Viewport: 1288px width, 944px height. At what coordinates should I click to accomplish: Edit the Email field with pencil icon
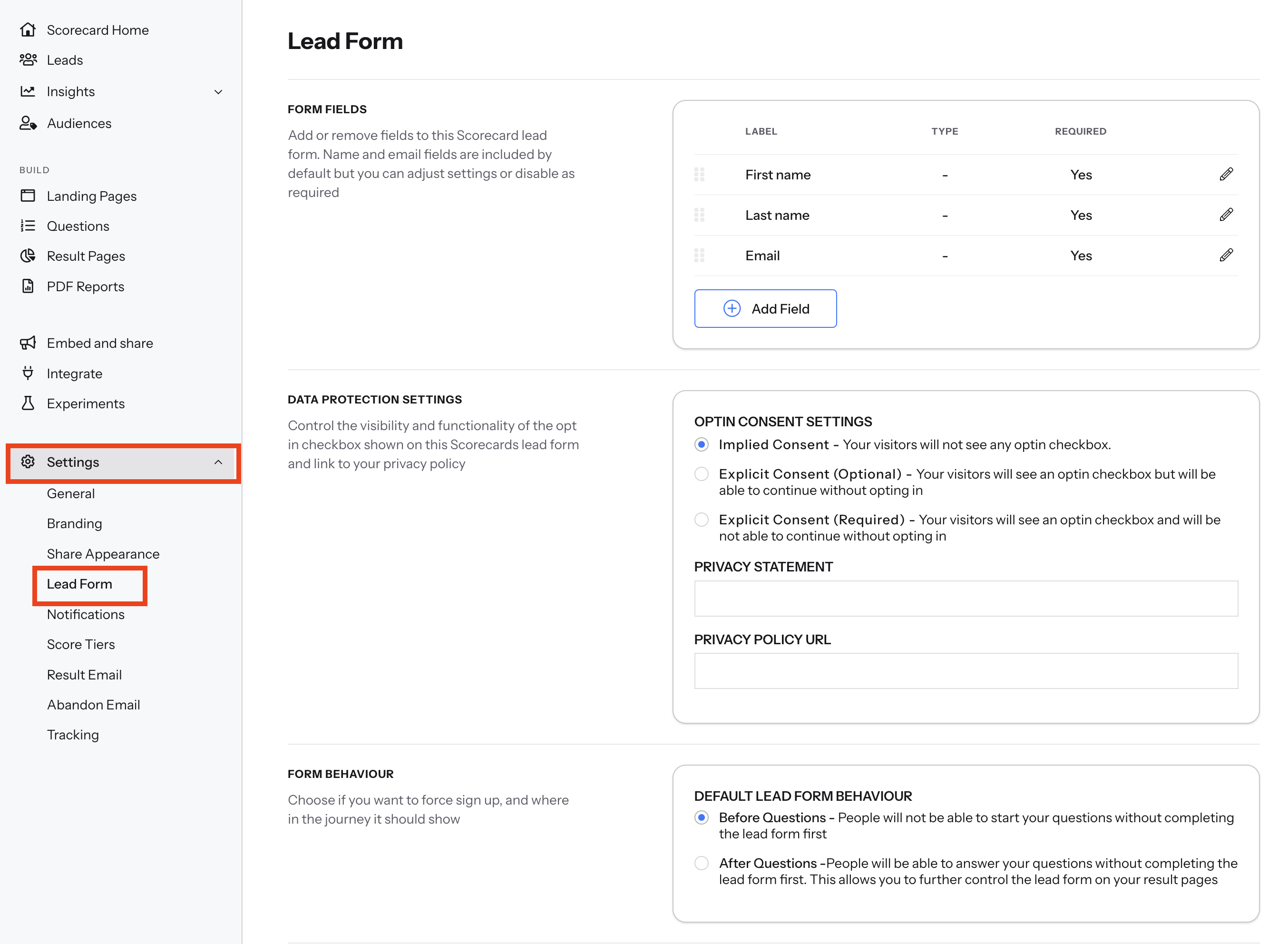(x=1226, y=256)
